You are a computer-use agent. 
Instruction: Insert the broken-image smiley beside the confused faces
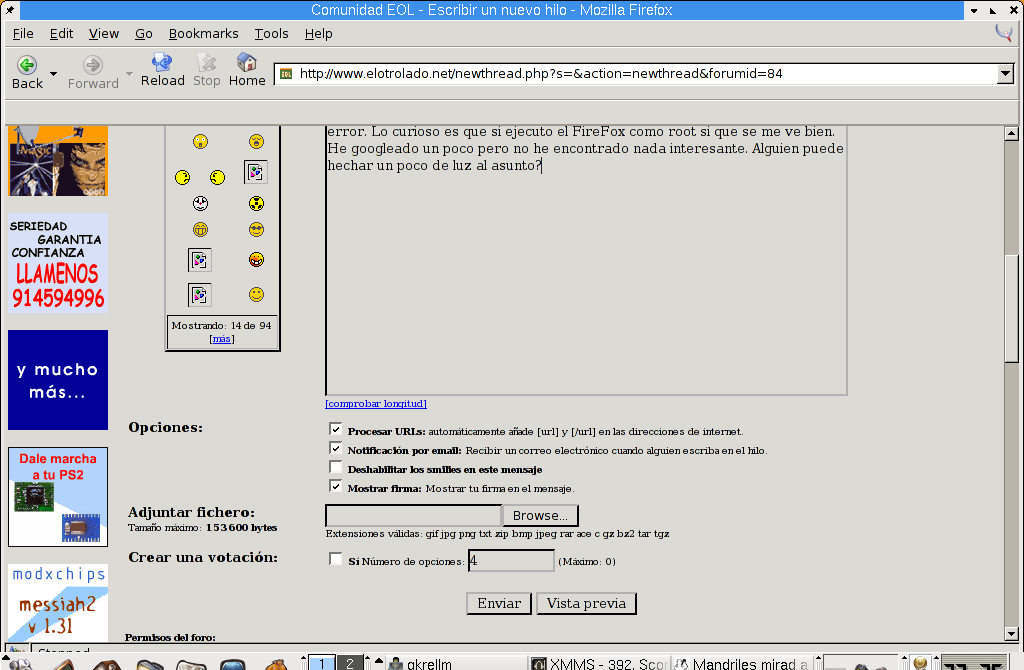255,172
